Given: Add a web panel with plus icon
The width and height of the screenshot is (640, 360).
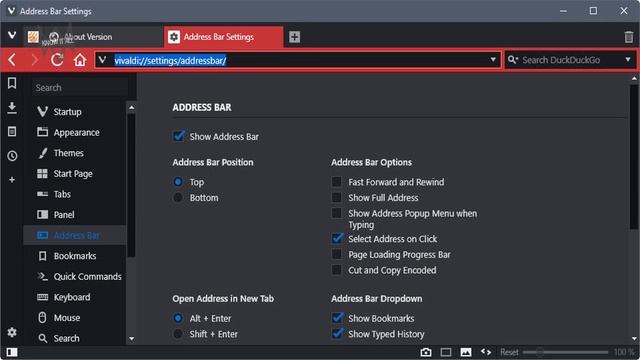Looking at the screenshot, I should pyautogui.click(x=12, y=180).
